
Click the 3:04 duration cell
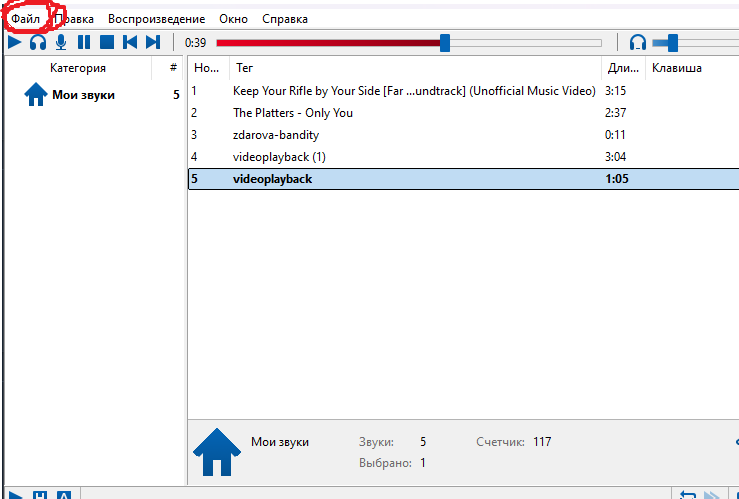(x=616, y=157)
